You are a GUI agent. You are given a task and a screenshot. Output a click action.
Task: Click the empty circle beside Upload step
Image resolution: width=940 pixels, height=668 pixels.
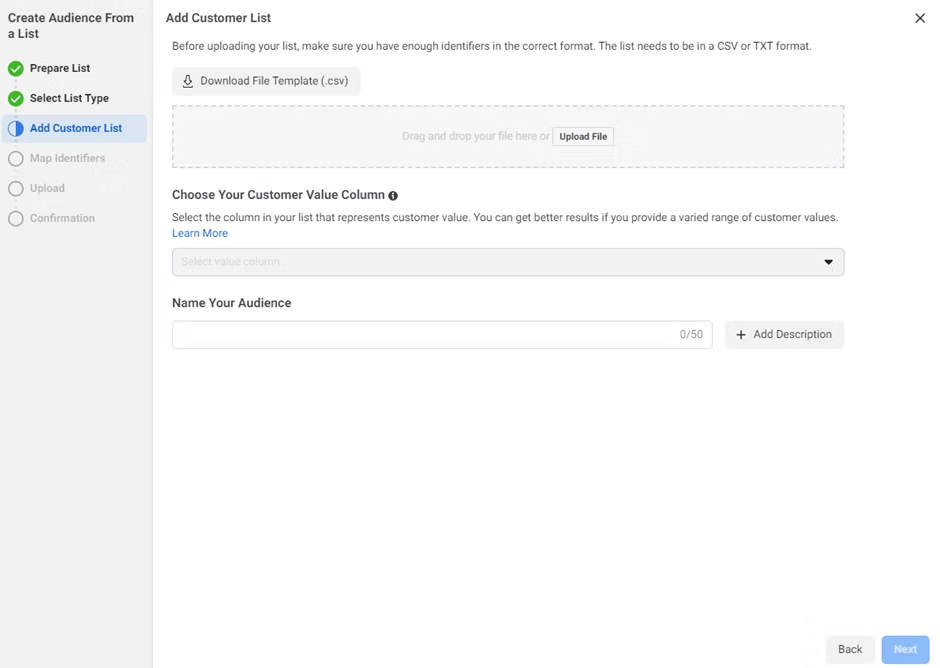pos(16,189)
